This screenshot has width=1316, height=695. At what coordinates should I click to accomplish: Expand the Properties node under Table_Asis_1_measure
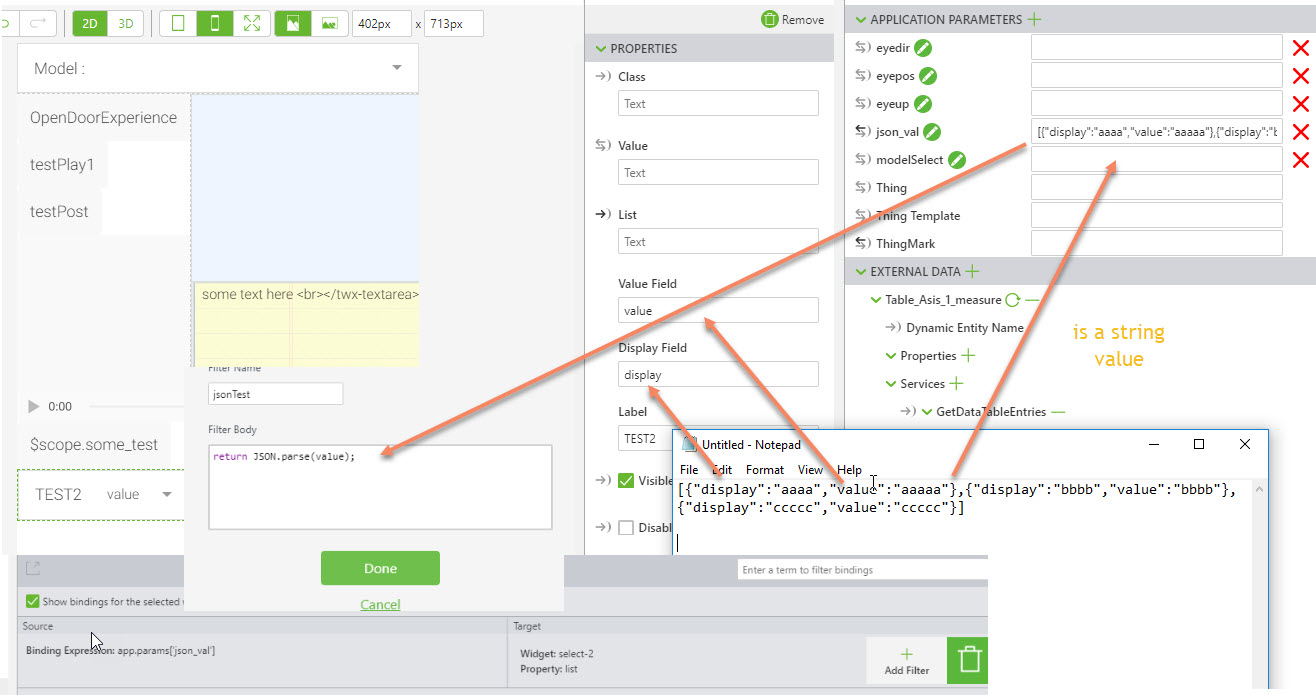point(893,355)
